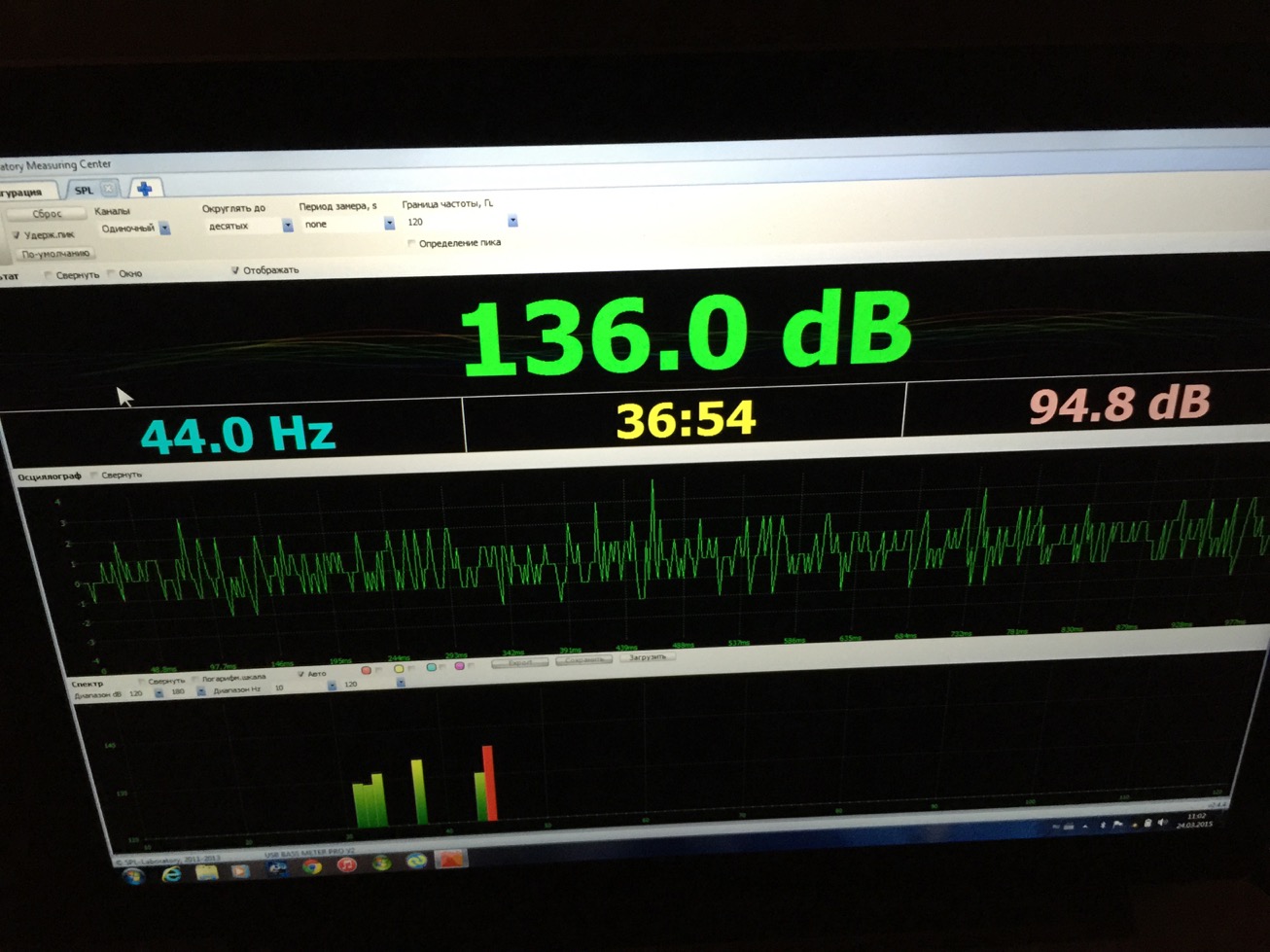Click the blue plus add-tab icon
This screenshot has width=1270, height=952.
click(144, 188)
